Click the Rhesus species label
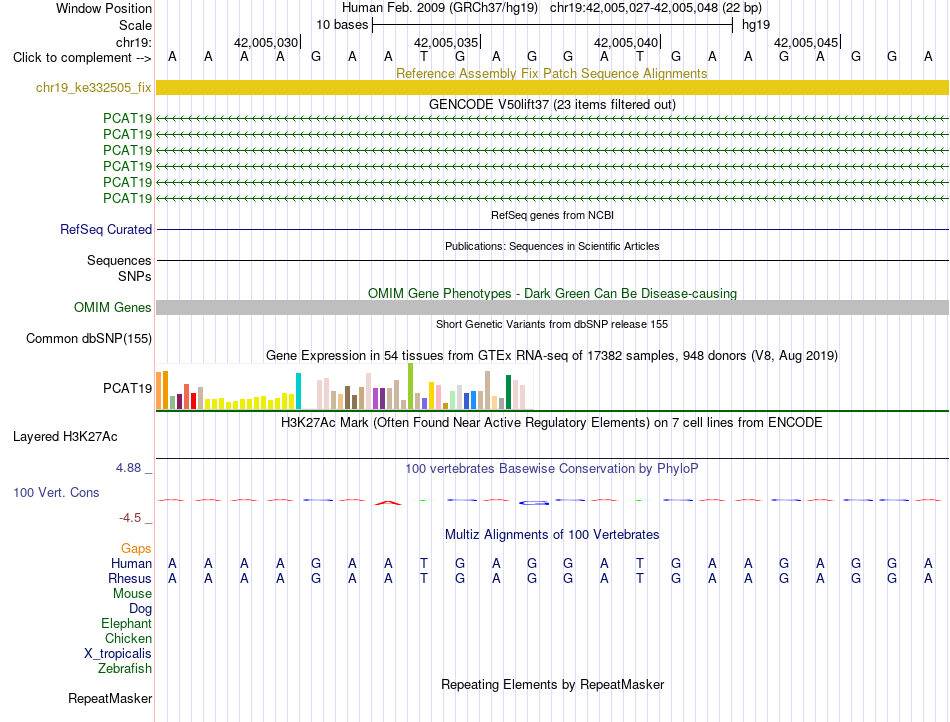 (x=130, y=578)
